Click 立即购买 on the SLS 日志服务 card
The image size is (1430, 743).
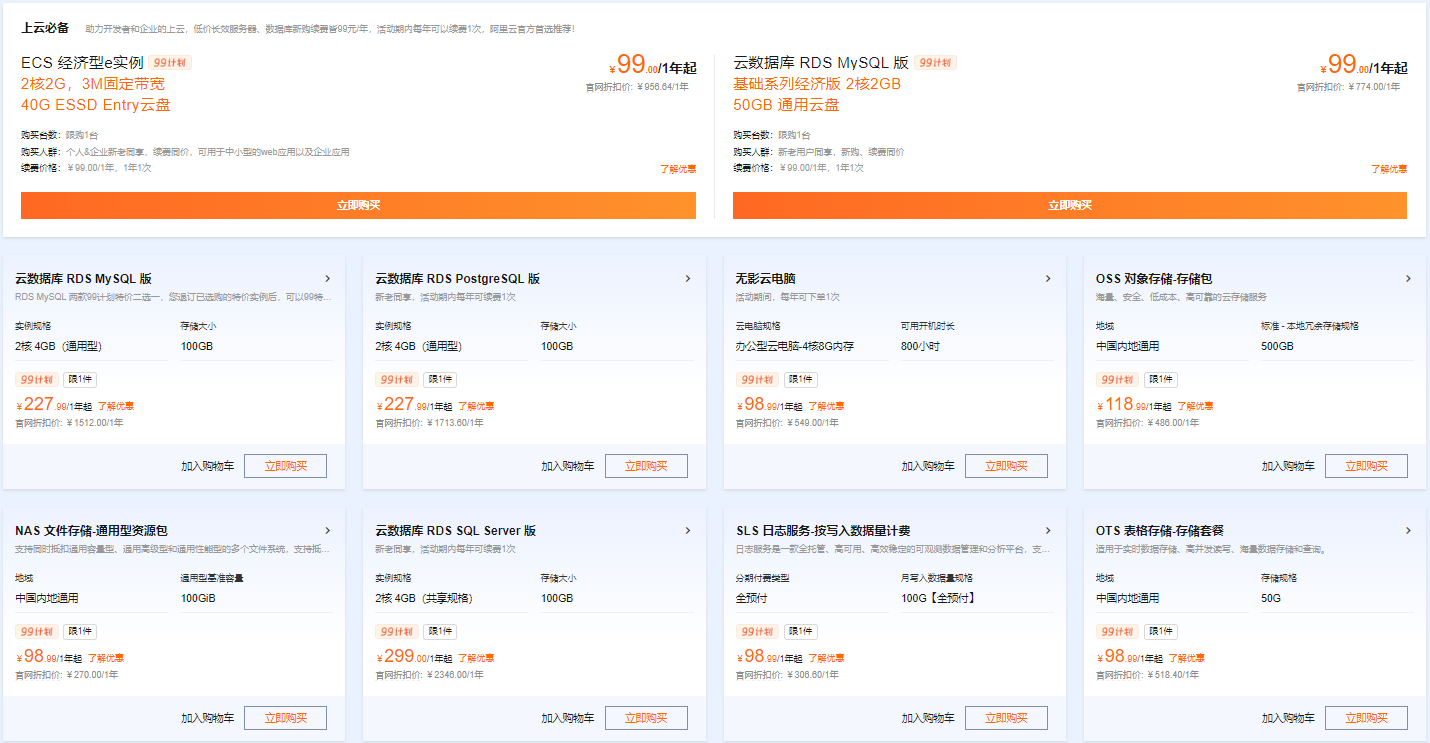[x=1006, y=718]
